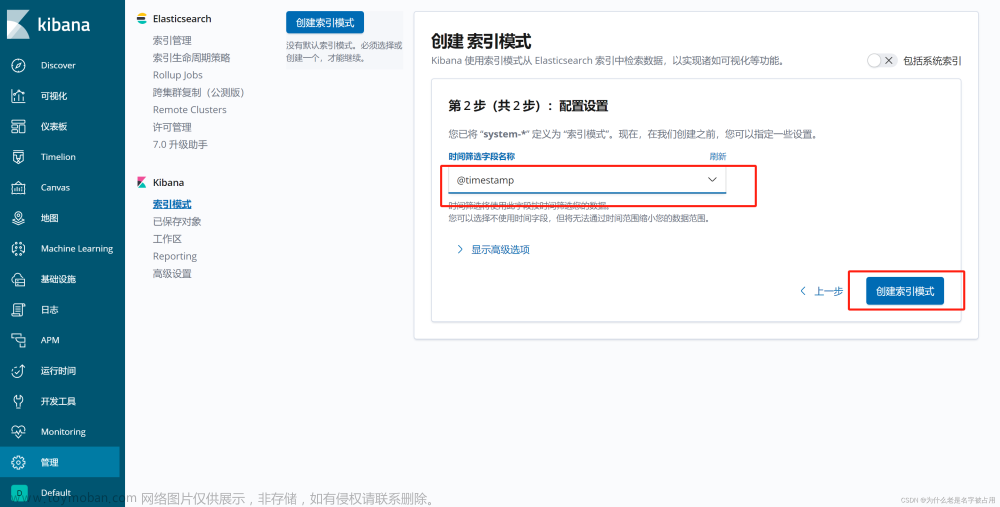Viewport: 1000px width, 507px height.
Task: Go to Discover in sidebar
Action: (x=58, y=65)
